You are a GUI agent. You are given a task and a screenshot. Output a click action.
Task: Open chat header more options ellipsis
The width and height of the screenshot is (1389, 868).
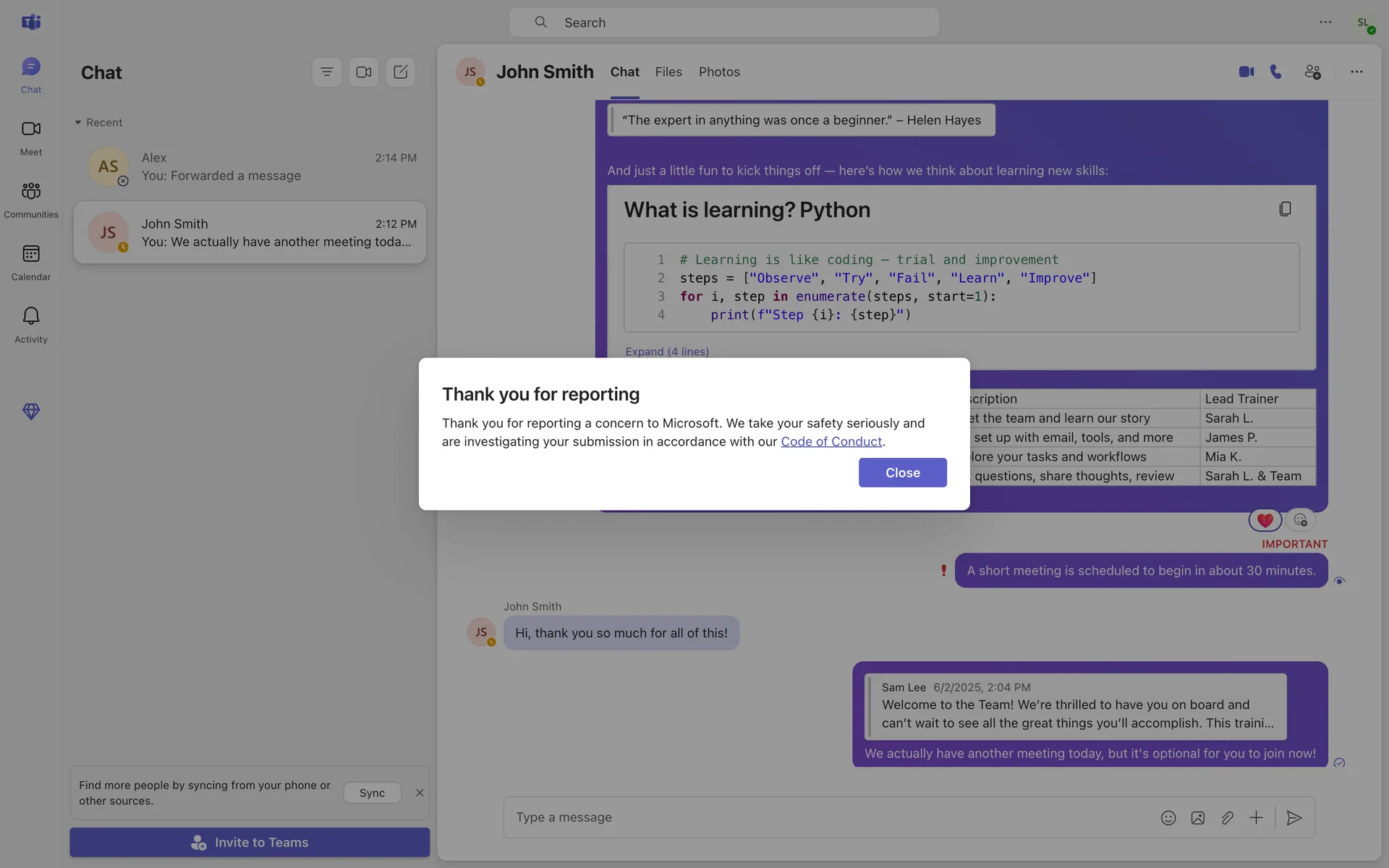(x=1356, y=72)
